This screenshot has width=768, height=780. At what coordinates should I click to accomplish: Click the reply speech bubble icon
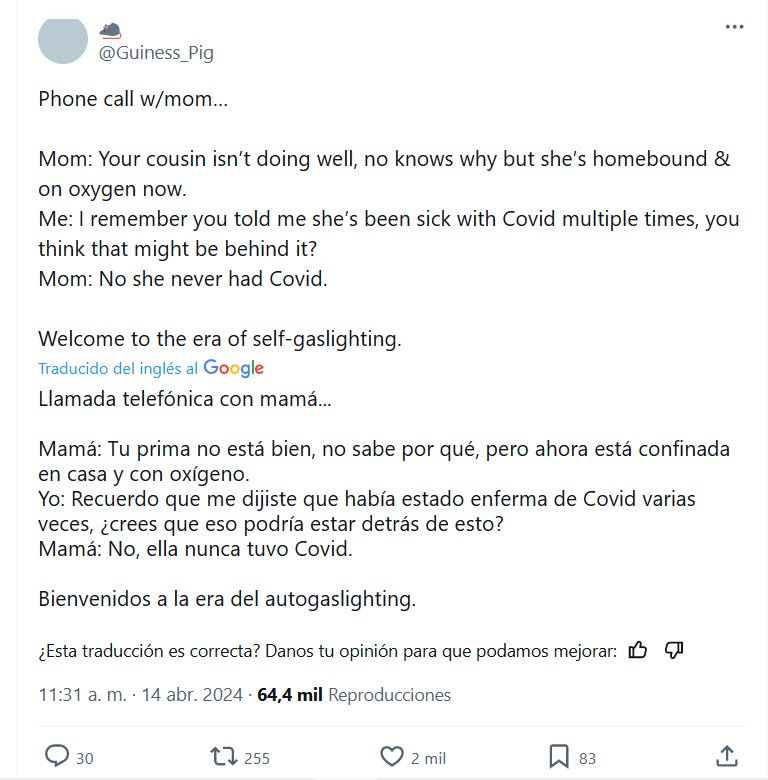57,756
